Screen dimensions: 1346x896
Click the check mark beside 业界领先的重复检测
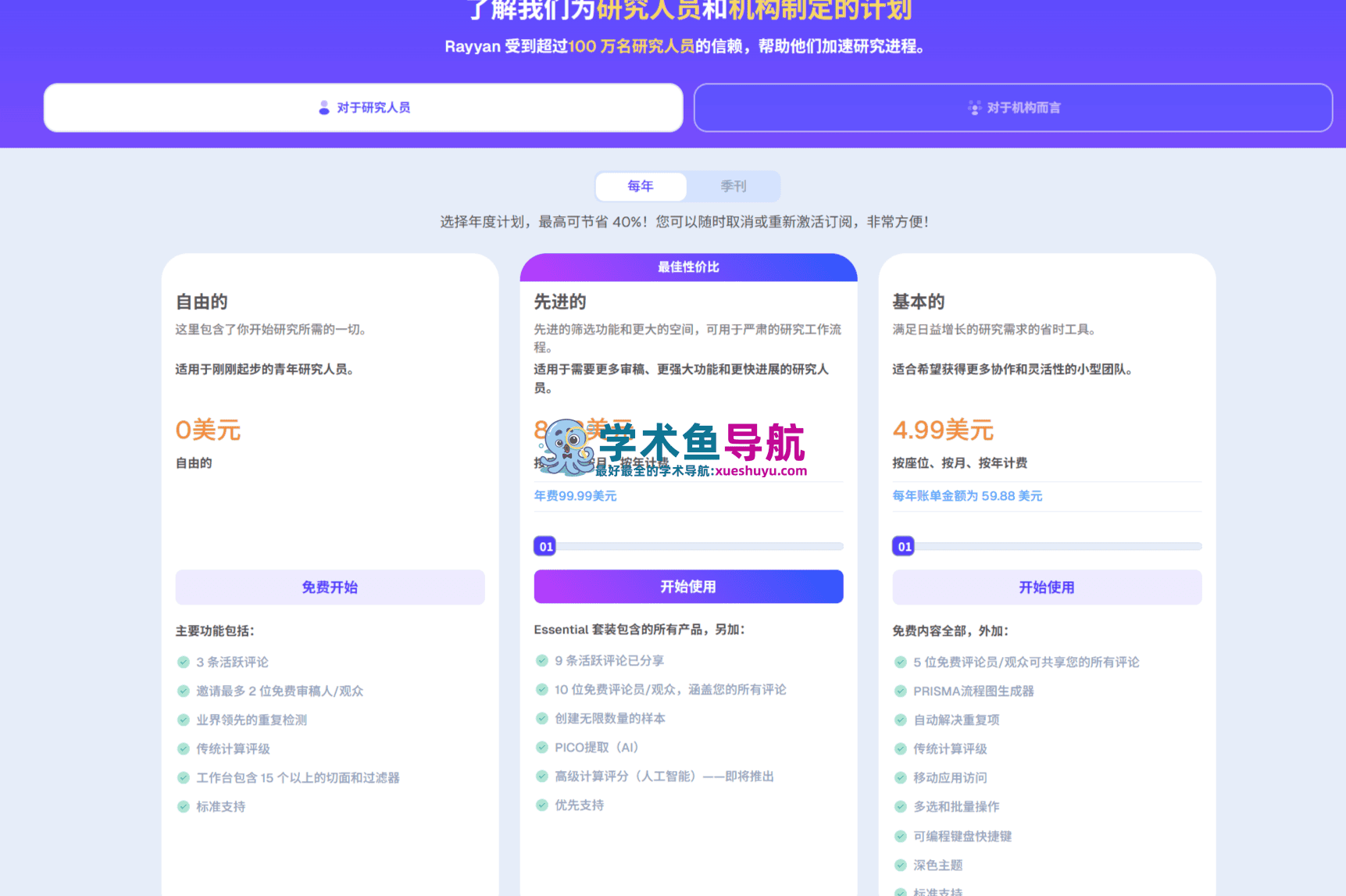pos(184,720)
